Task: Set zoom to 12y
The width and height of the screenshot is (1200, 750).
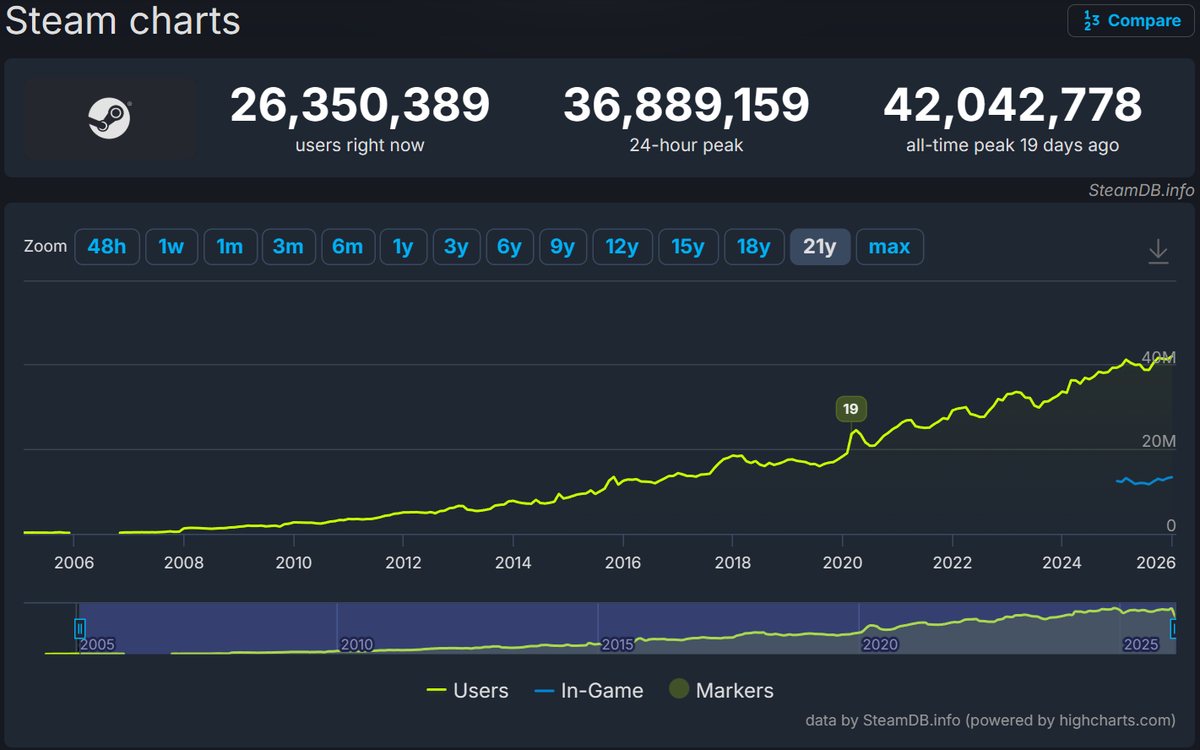Action: (x=622, y=247)
